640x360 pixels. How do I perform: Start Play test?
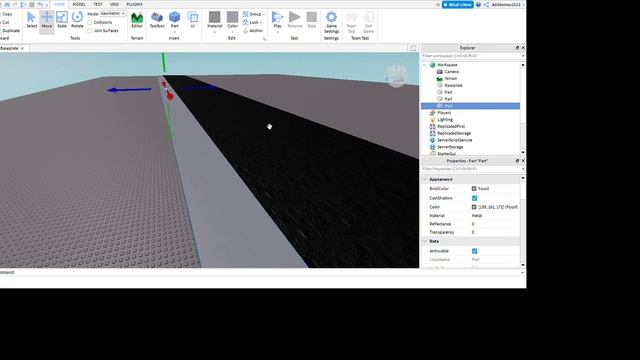tap(278, 19)
